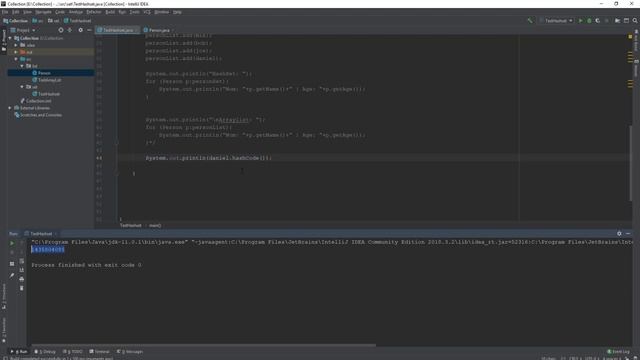The image size is (640, 360).
Task: Click the horizontal scrollbar of Run console
Action: click(203, 345)
